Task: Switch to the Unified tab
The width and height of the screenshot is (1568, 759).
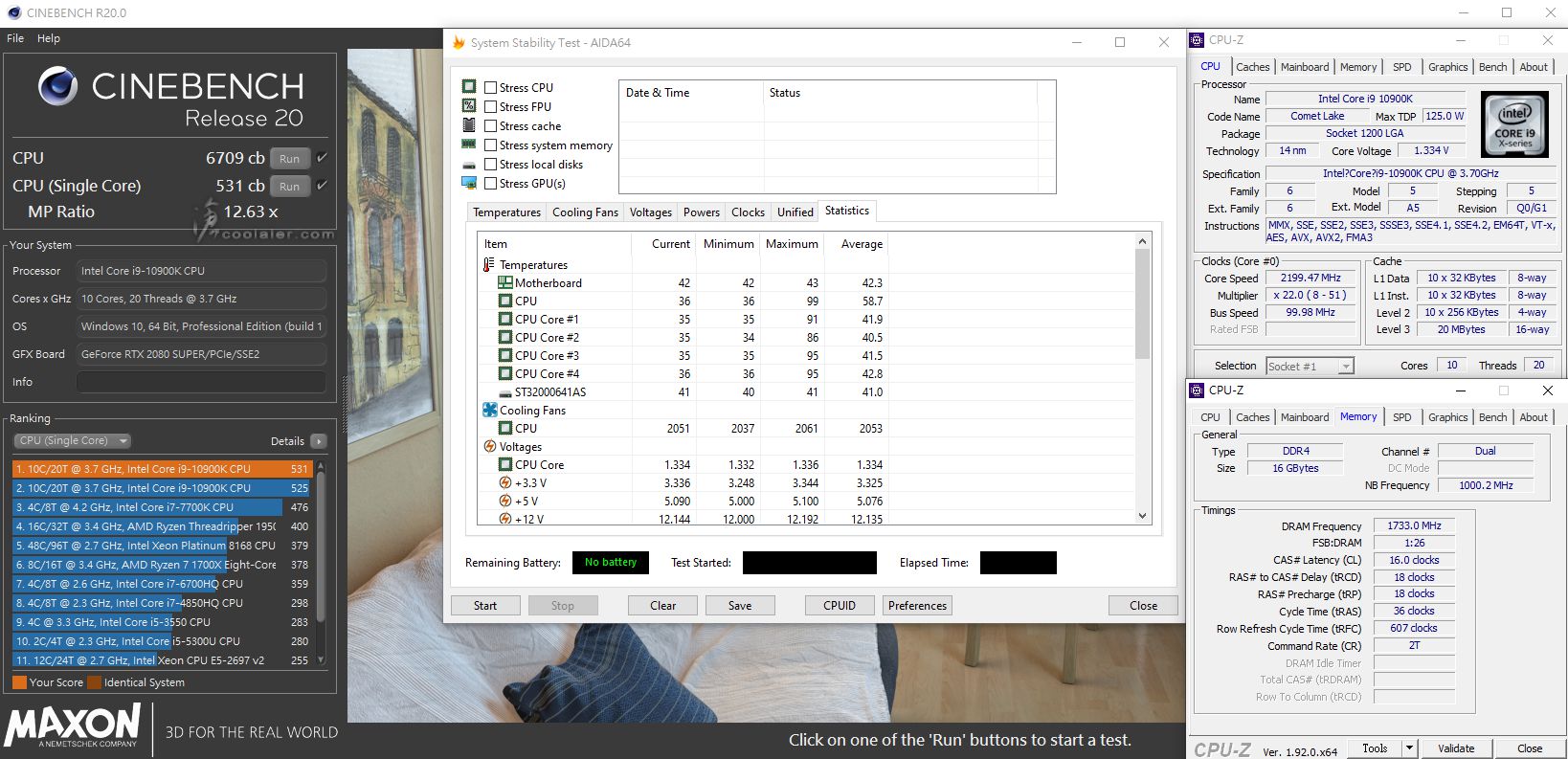Action: (795, 212)
